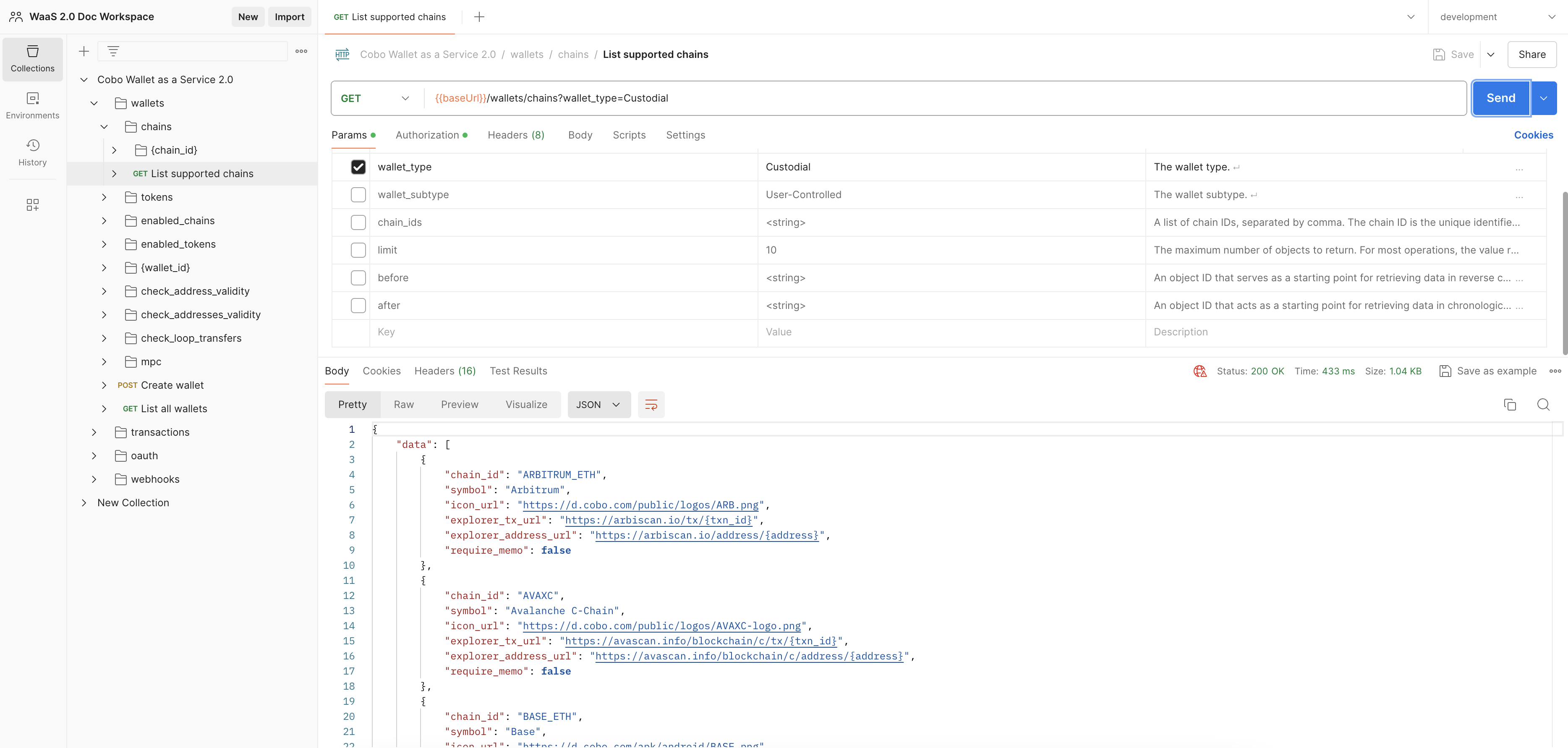Viewport: 1568px width, 748px height.
Task: Click the Save as example icon
Action: [1445, 371]
